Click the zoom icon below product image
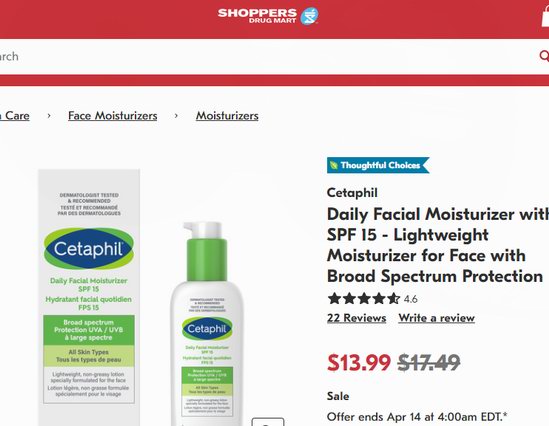The image size is (549, 426). (268, 422)
